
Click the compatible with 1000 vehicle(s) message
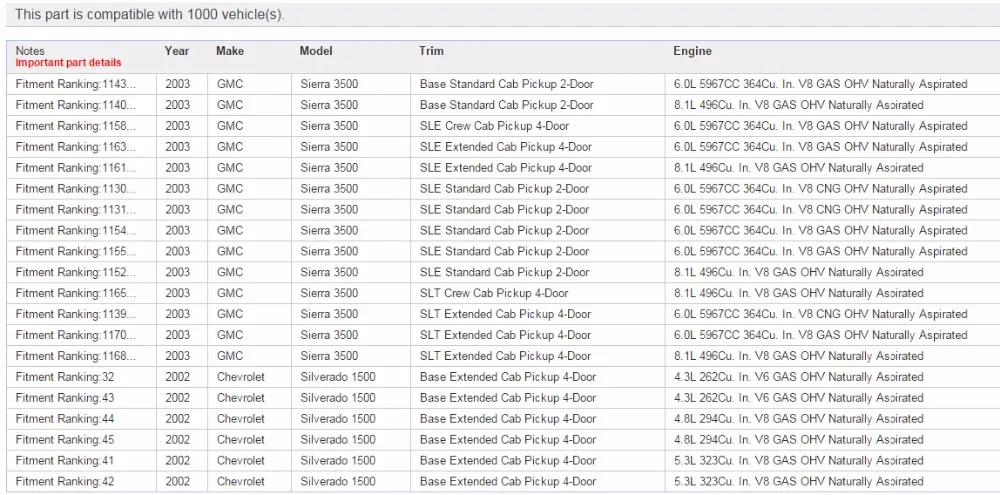coord(149,14)
